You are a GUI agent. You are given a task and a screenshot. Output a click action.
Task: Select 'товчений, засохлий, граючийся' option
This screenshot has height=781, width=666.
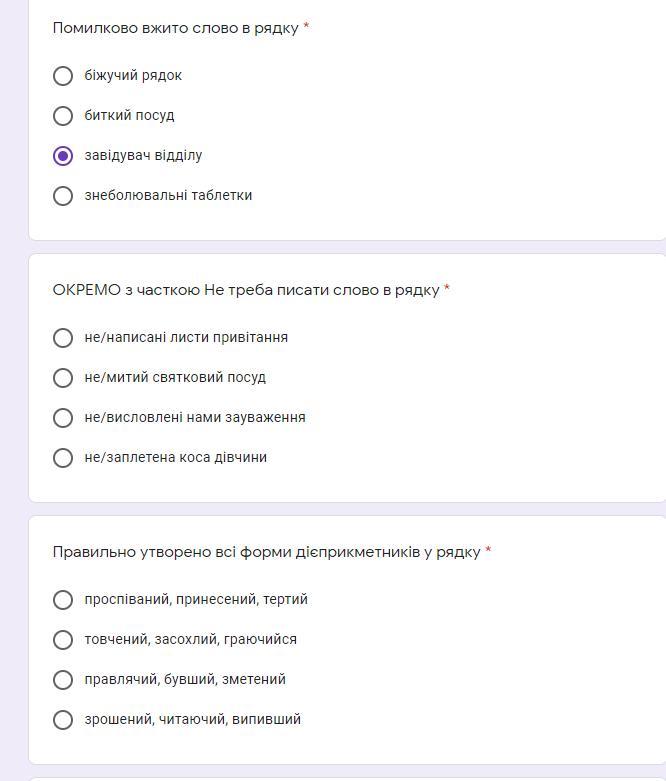[x=63, y=640]
